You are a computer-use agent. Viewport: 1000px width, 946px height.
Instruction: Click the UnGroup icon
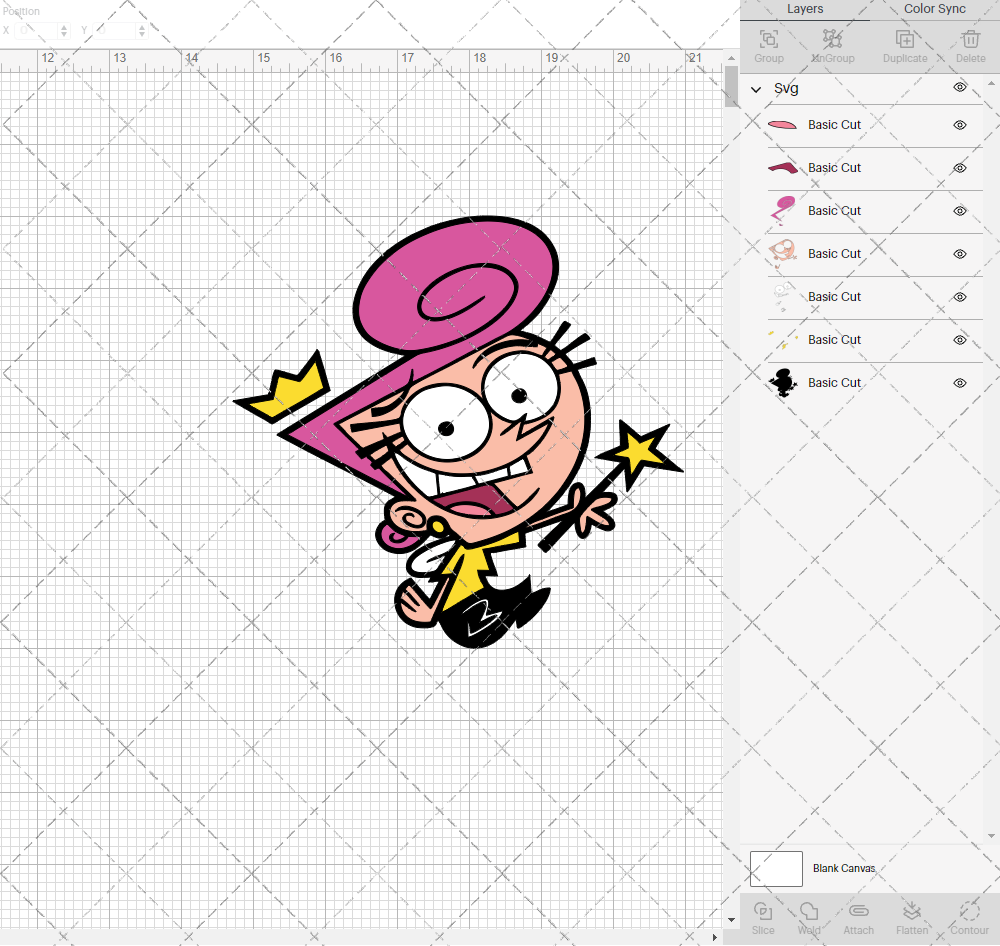(832, 40)
